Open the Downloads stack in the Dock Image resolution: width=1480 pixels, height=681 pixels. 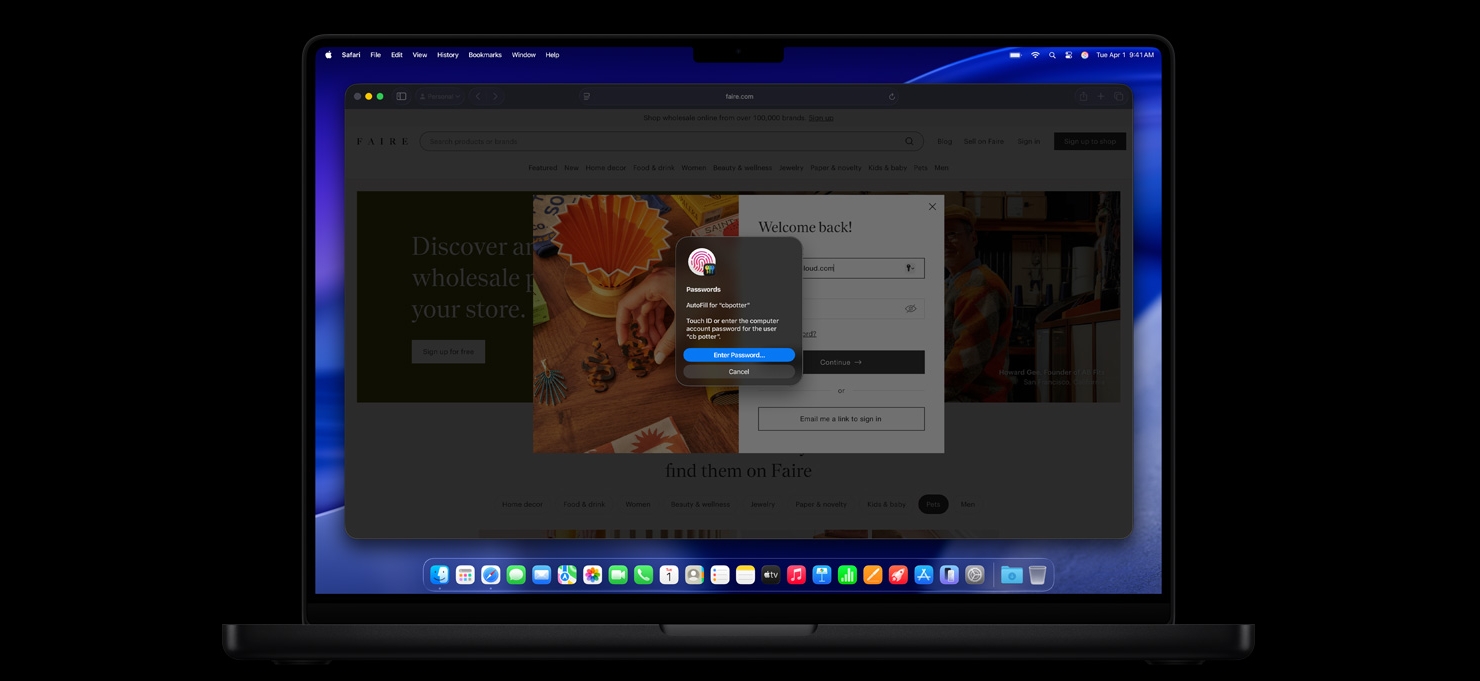coord(1011,575)
